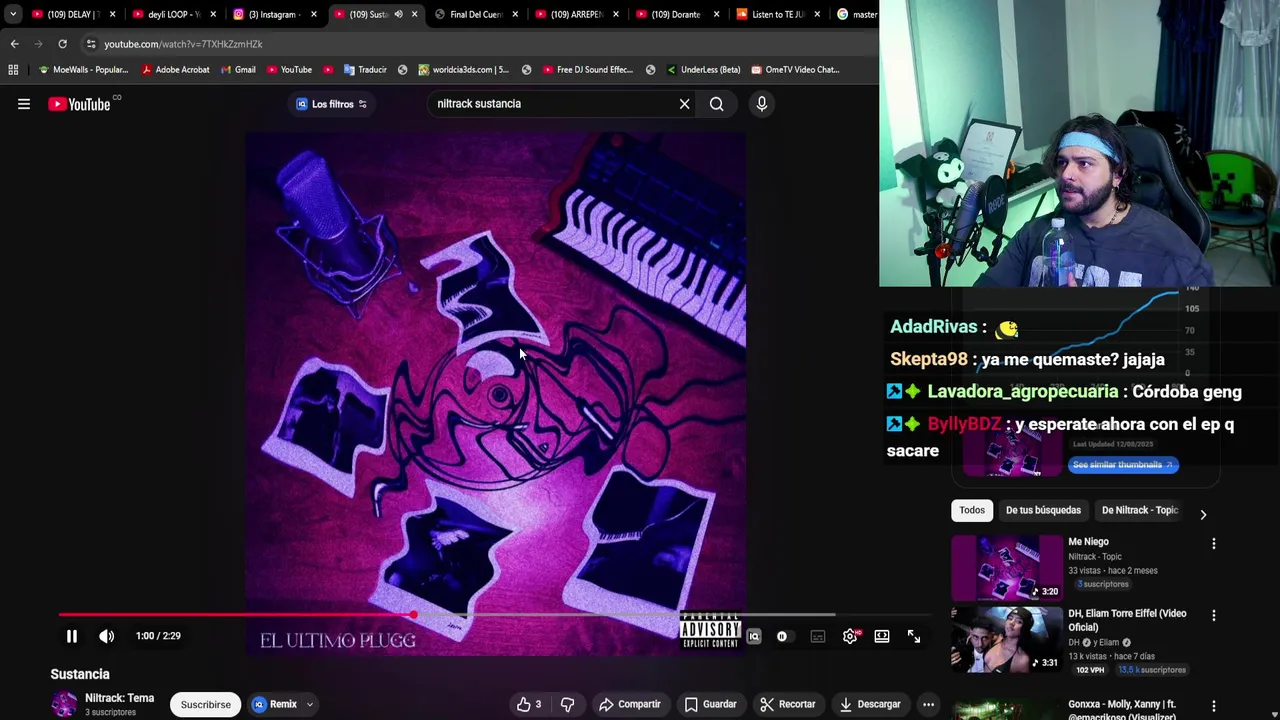Screen dimensions: 1280x720
Task: Open Gmail bookmark
Action: (237, 70)
